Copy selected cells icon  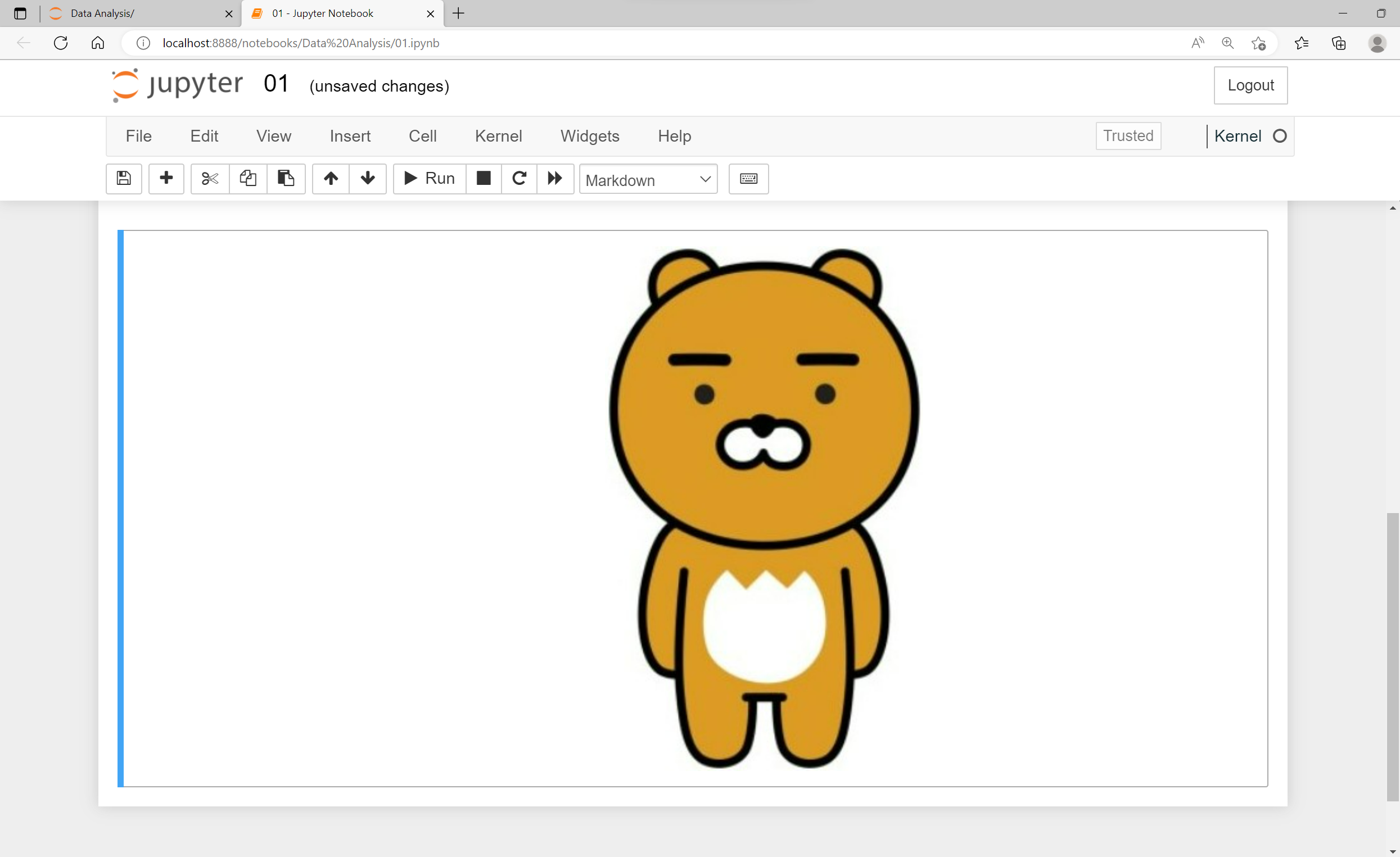pyautogui.click(x=248, y=178)
